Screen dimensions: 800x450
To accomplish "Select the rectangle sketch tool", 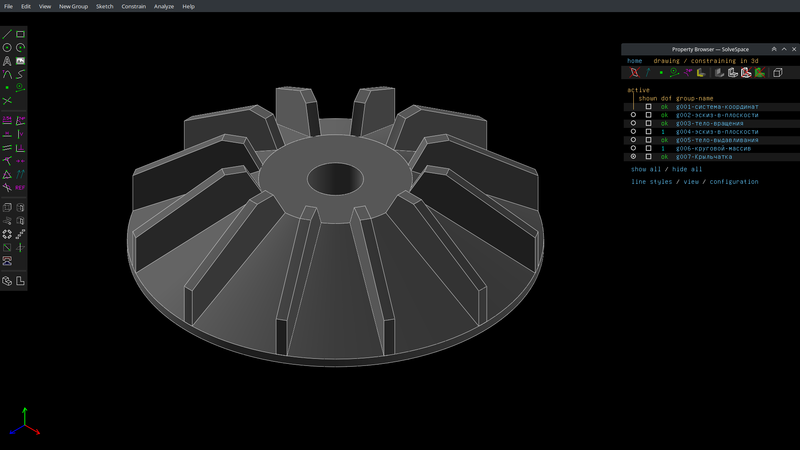I will (x=21, y=34).
